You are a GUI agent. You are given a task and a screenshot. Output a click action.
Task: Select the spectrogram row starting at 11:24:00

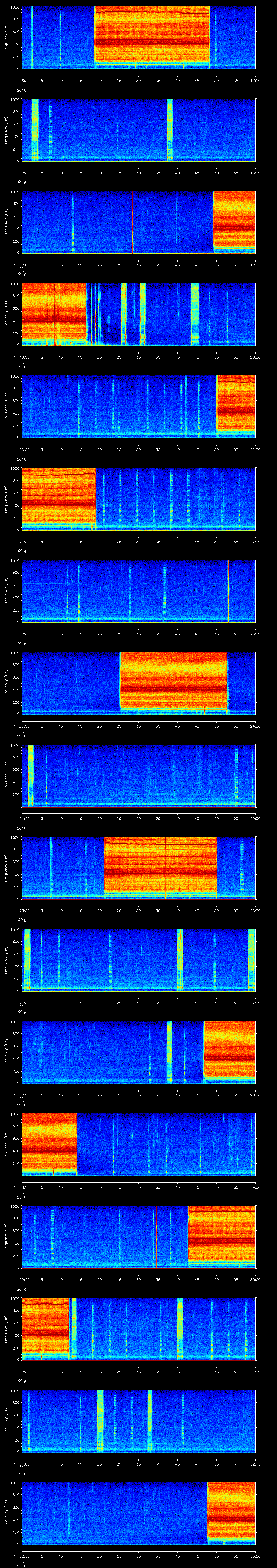point(138,775)
